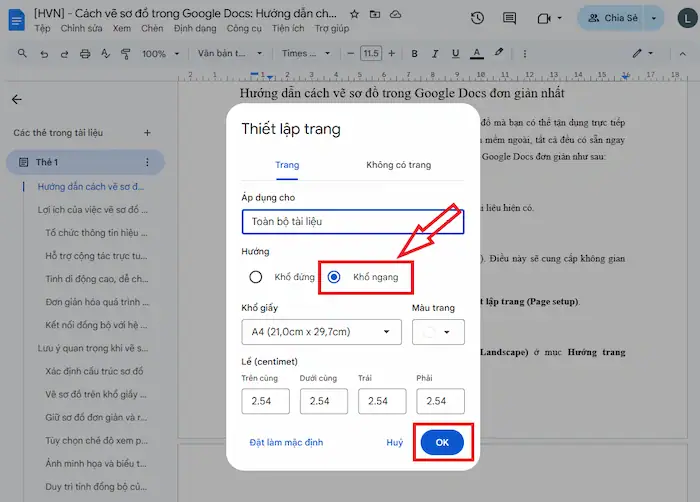This screenshot has width=700, height=502.
Task: Open Màu trang color dropdown
Action: (438, 332)
